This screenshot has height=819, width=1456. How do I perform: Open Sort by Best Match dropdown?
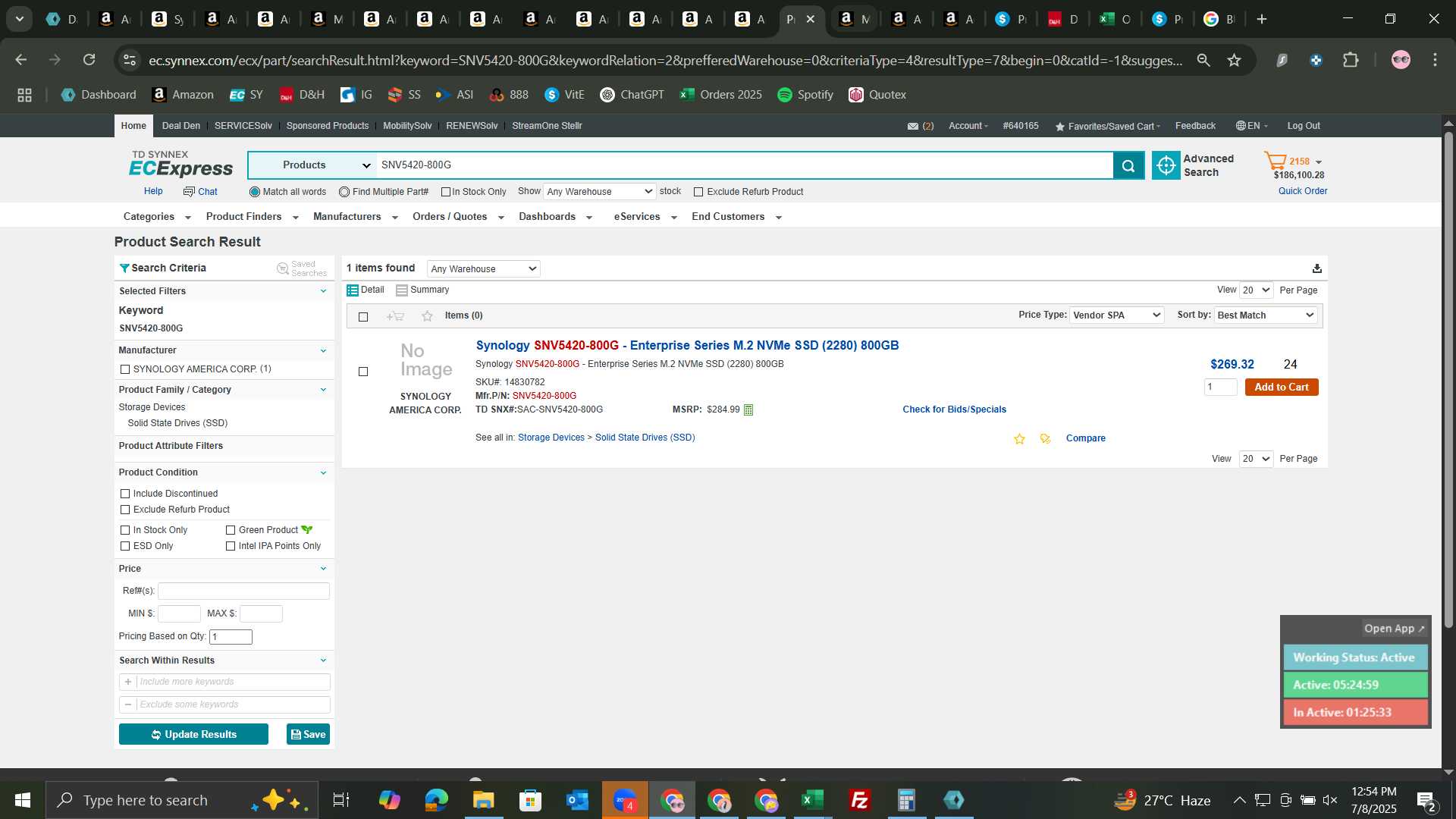tap(1266, 315)
